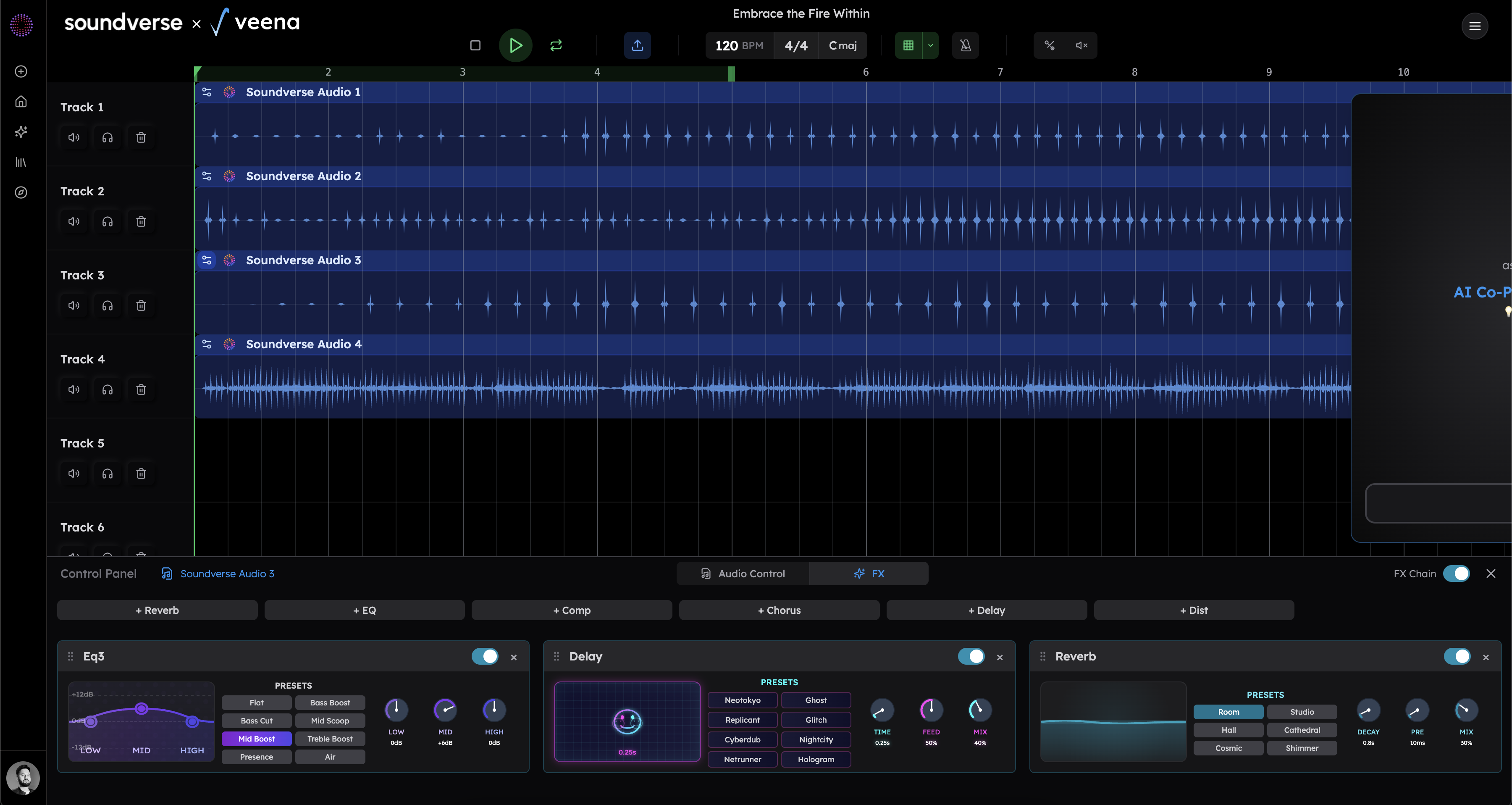Open the library sidebar icon

21,163
